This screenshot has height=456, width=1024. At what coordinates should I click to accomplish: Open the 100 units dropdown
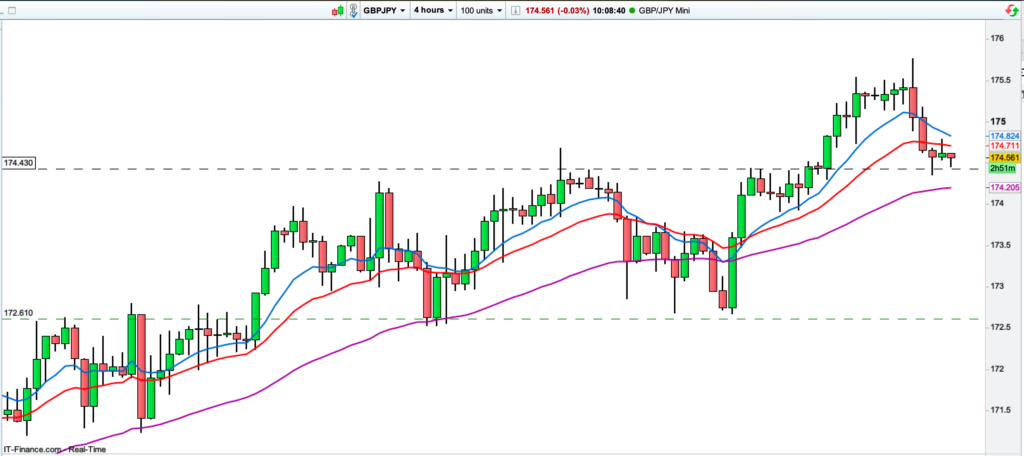point(481,10)
